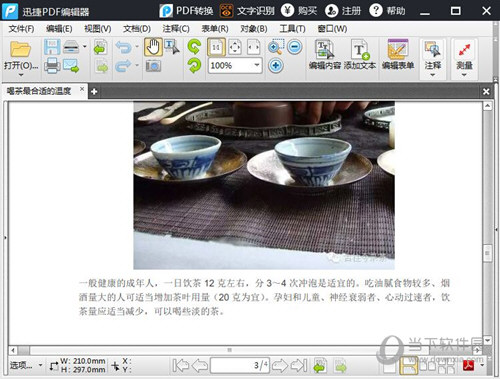Click the 注册 register button
Image resolution: width=500 pixels, height=379 pixels.
(x=343, y=11)
